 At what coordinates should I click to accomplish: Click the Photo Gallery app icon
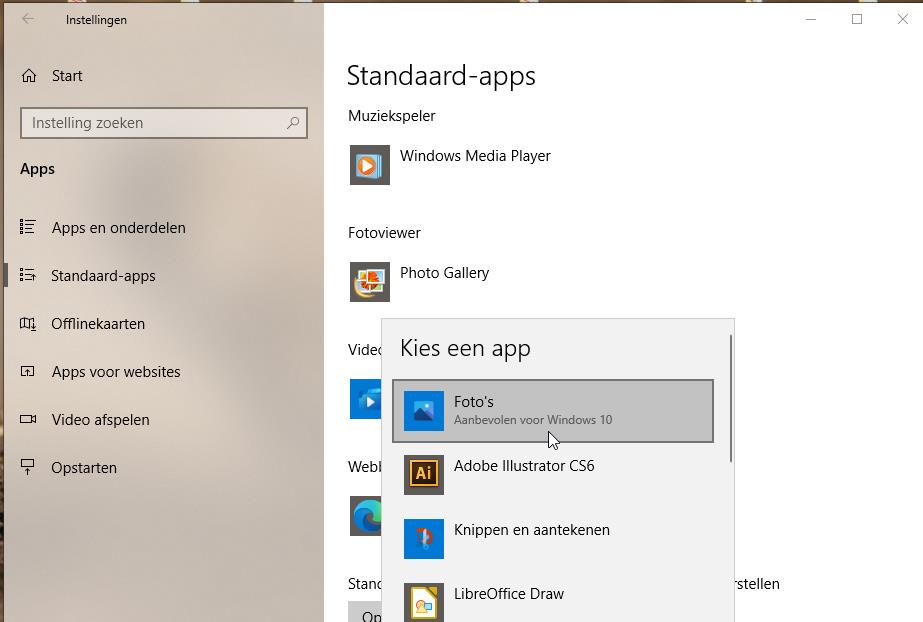coord(369,282)
